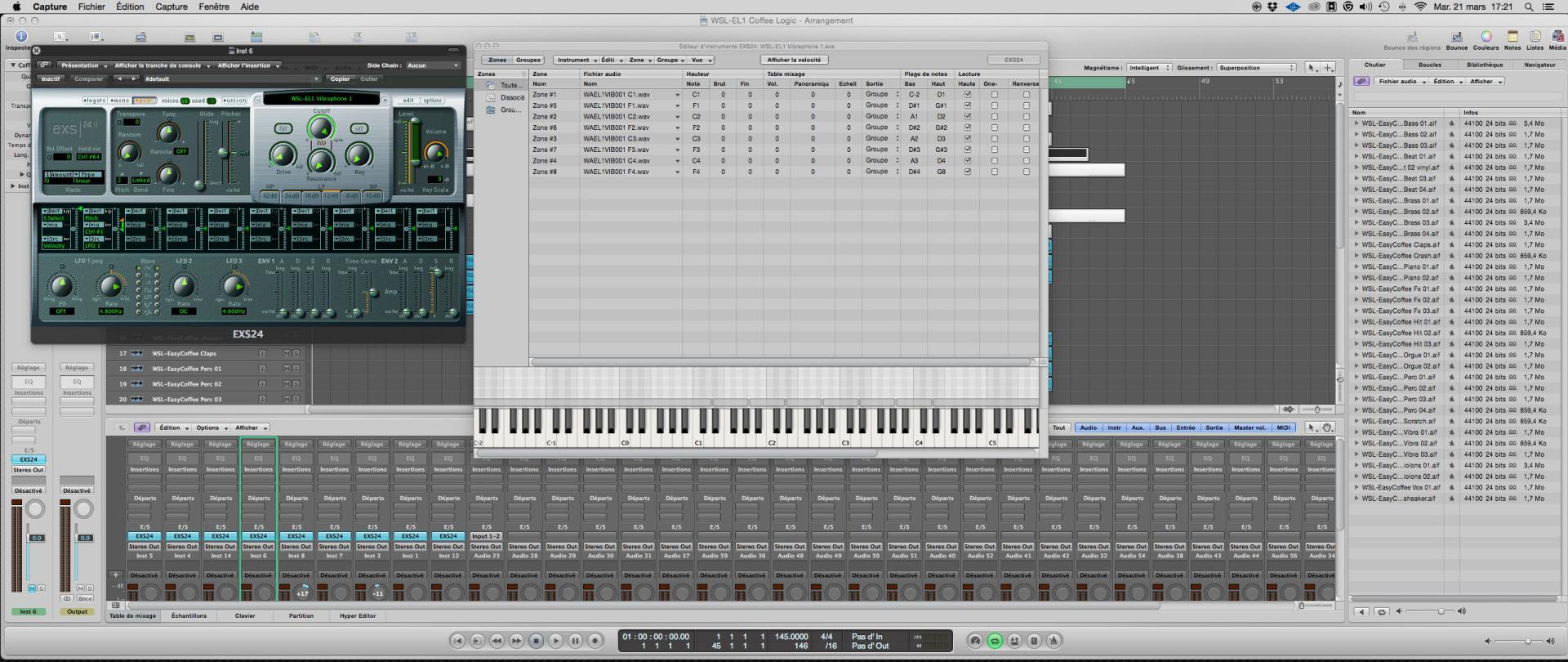This screenshot has height=662, width=1568.
Task: Toggle the green cycle mode button
Action: pyautogui.click(x=995, y=641)
